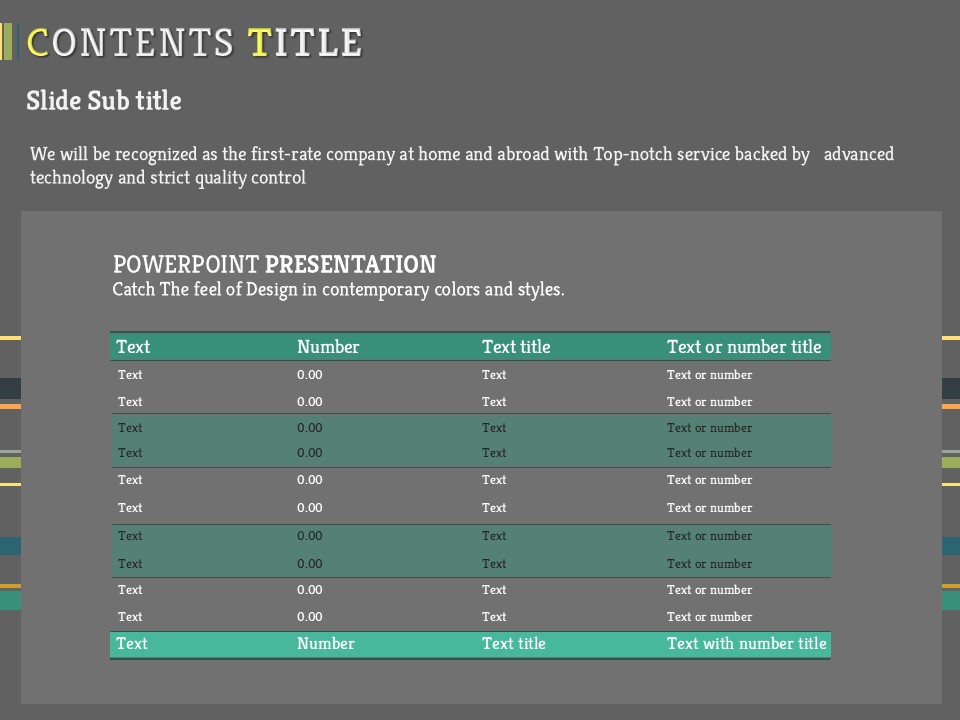
Task: Select the Number header cell in top row
Action: click(328, 347)
